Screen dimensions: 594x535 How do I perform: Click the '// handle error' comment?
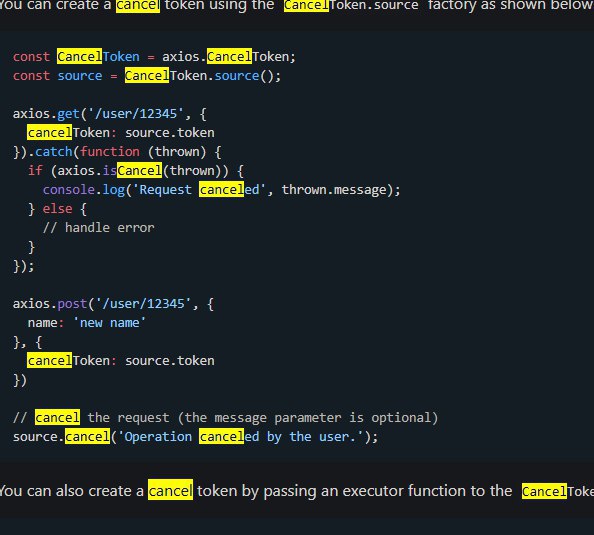click(x=98, y=228)
